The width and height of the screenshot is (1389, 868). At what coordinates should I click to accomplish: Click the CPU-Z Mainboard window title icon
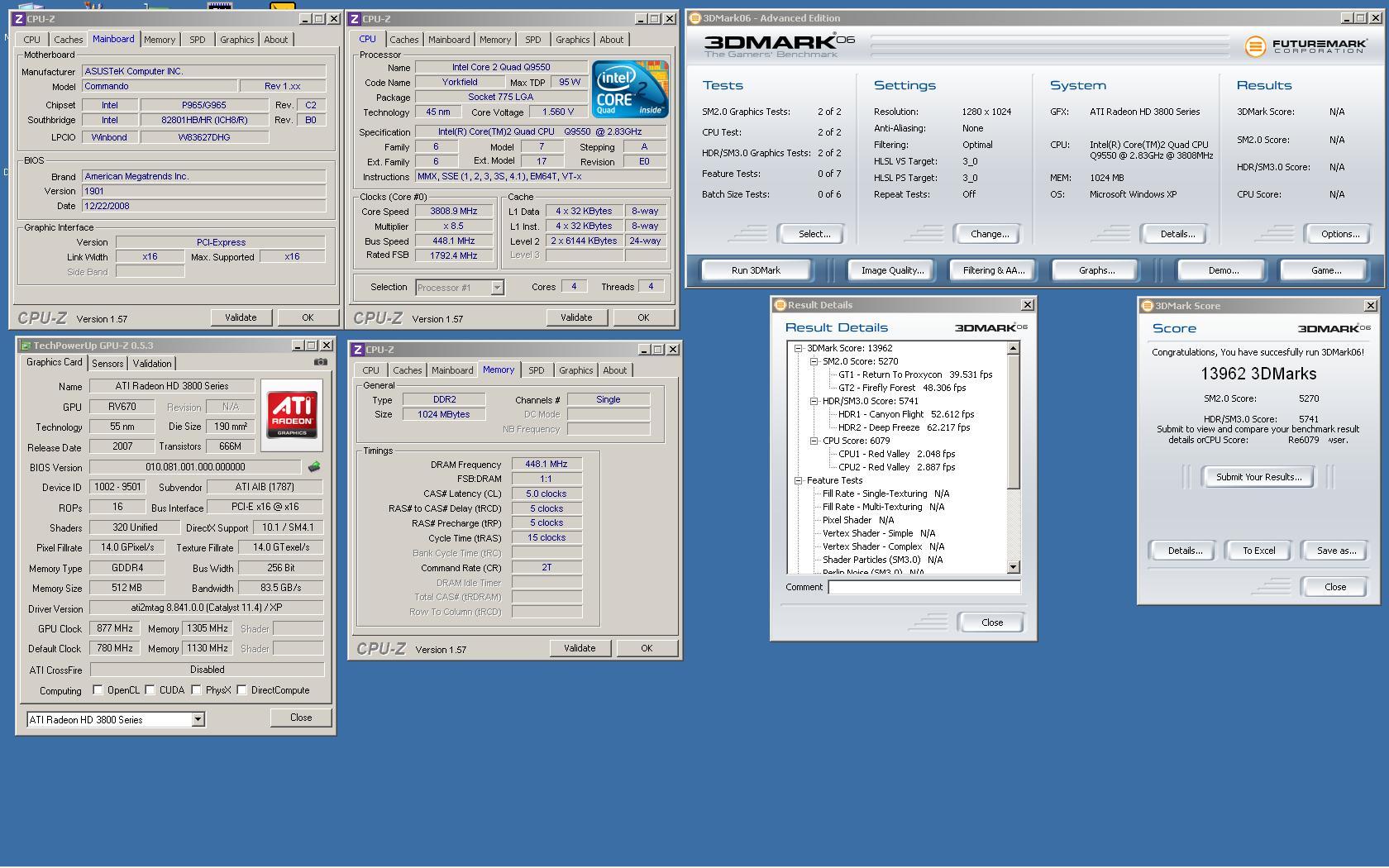click(x=18, y=19)
